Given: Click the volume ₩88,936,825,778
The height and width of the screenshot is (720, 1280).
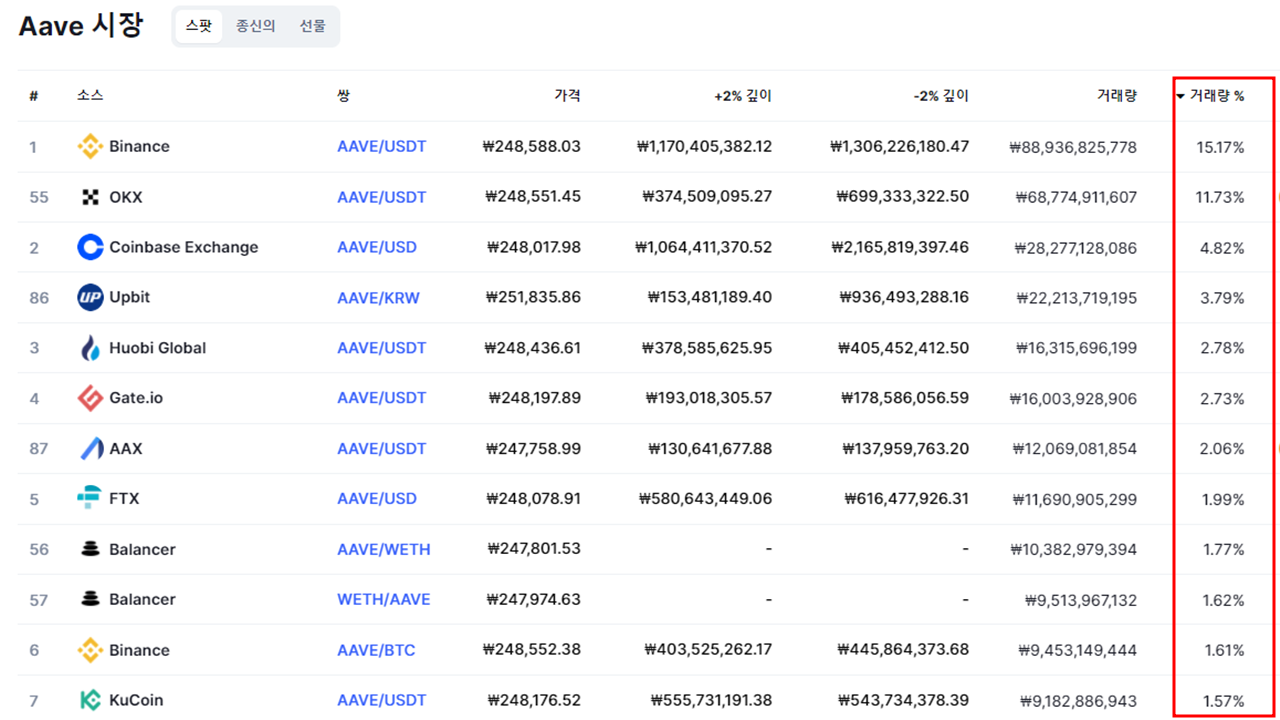Looking at the screenshot, I should pyautogui.click(x=1073, y=147).
